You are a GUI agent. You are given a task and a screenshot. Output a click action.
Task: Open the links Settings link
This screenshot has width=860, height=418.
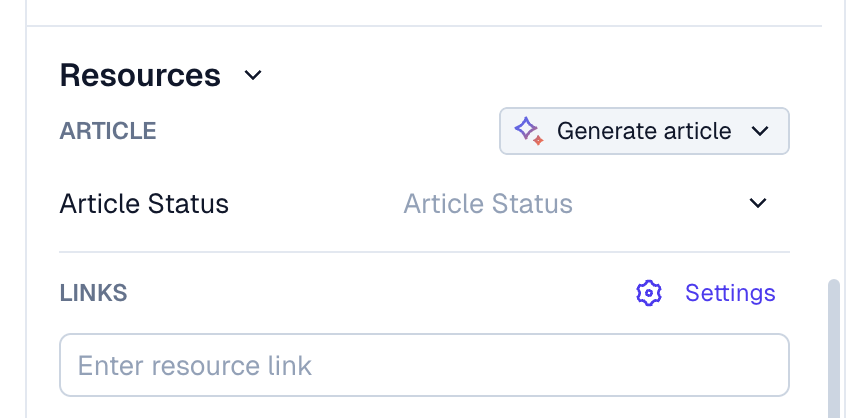(730, 293)
